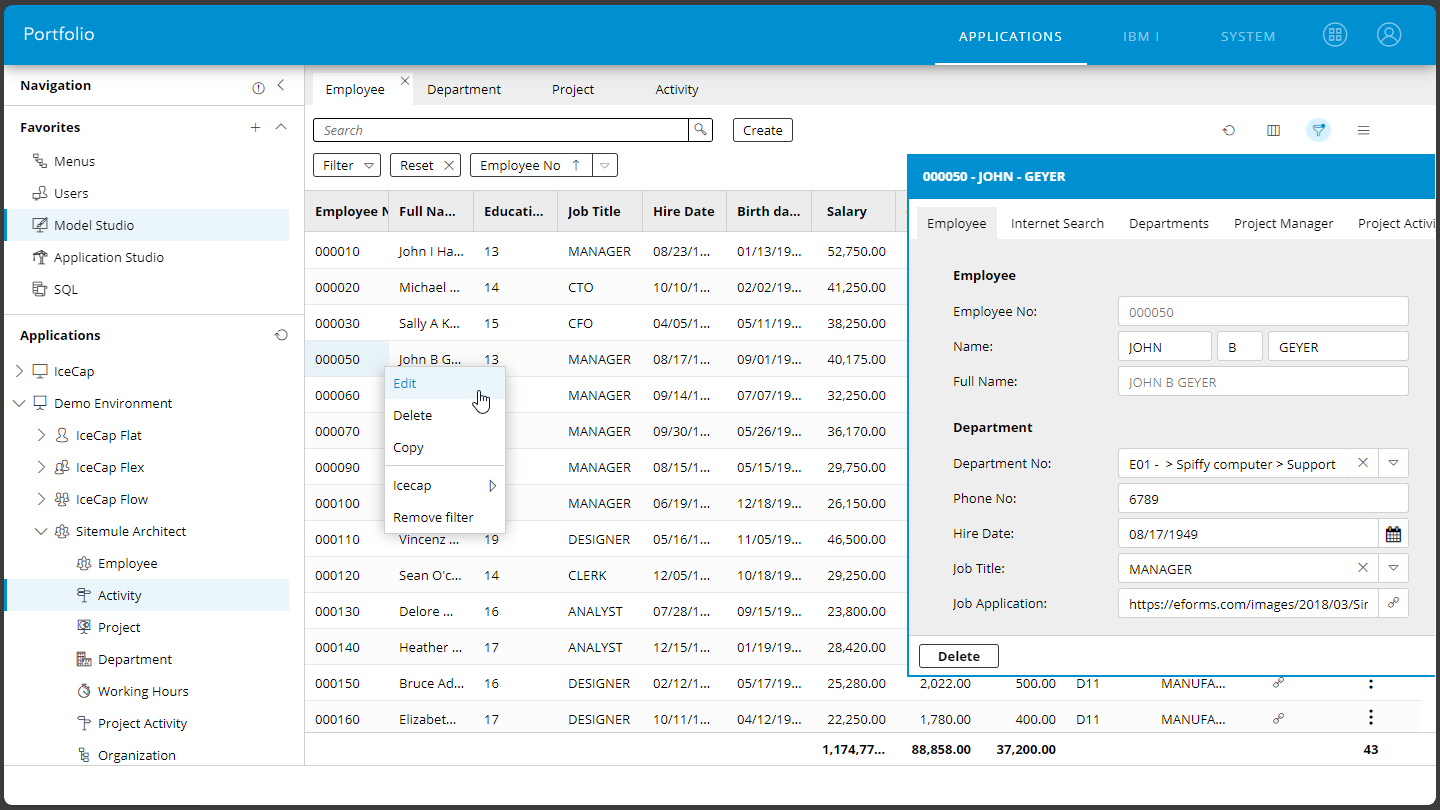
Task: Click the search magnifier icon
Action: (700, 130)
